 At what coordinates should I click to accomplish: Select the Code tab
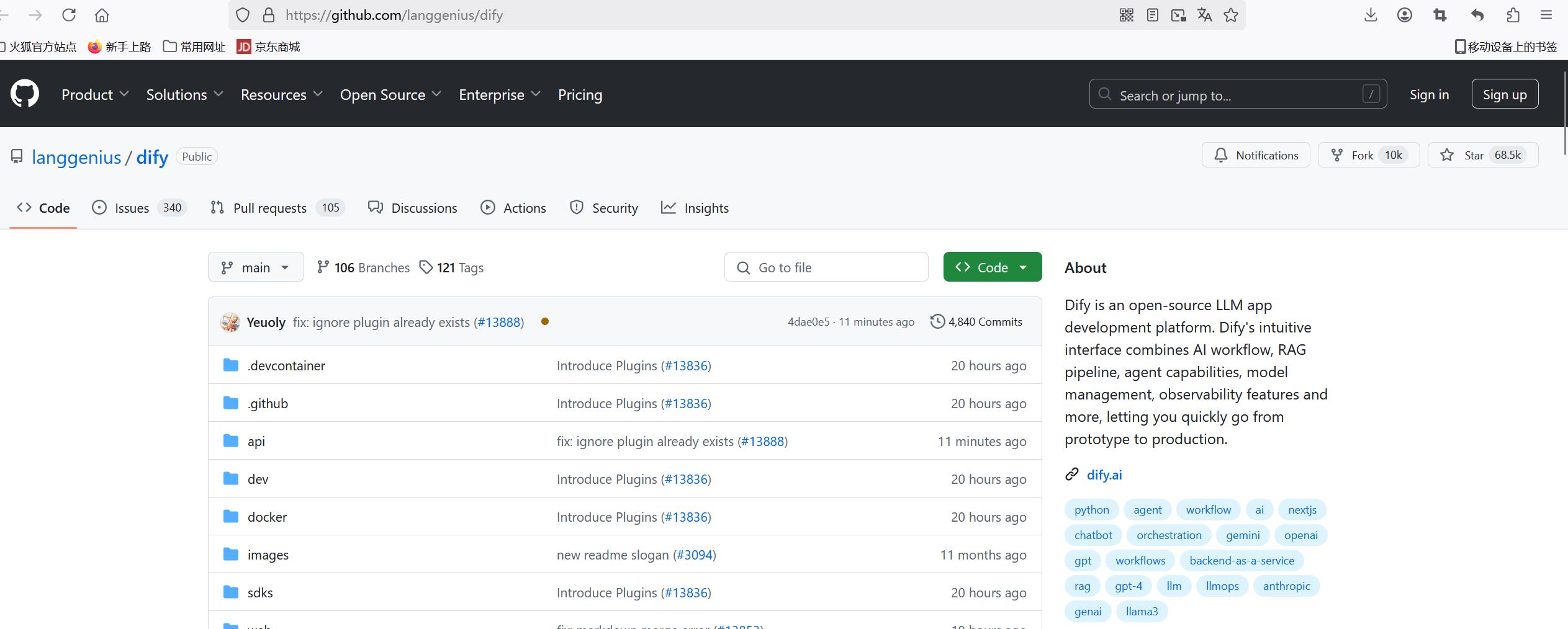(x=43, y=208)
